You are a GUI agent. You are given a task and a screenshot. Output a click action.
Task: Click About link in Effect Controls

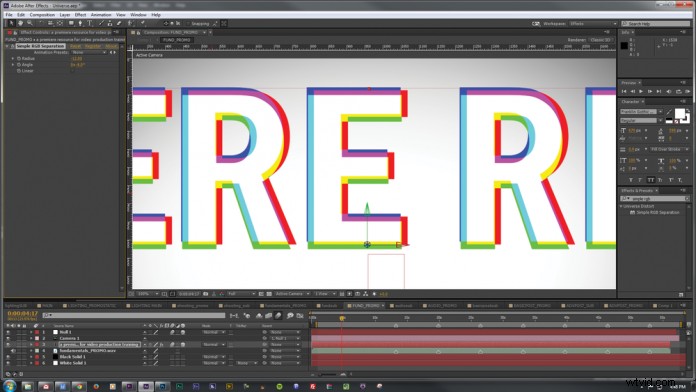(x=111, y=46)
